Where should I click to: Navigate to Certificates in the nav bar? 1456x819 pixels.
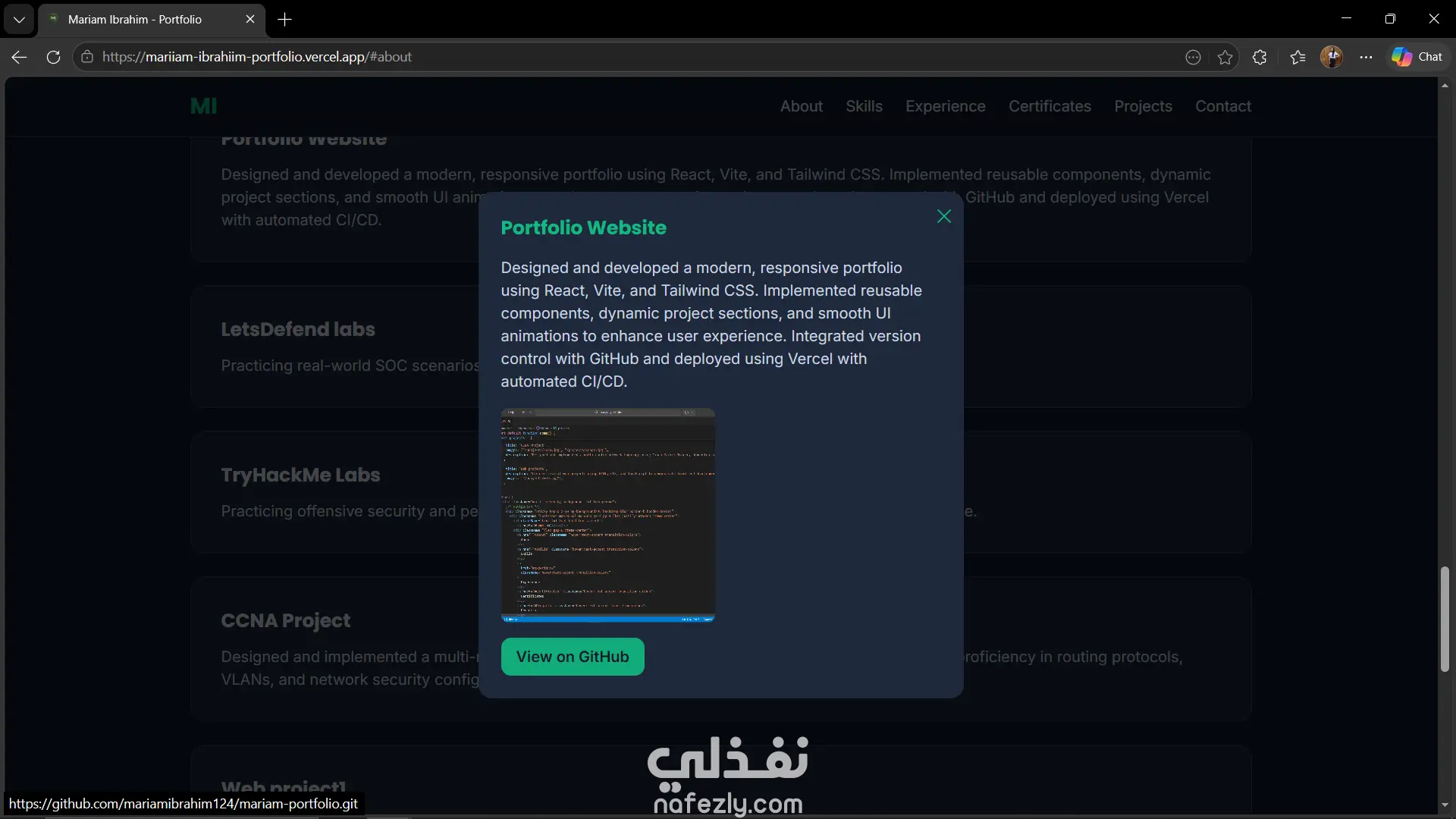(x=1050, y=106)
